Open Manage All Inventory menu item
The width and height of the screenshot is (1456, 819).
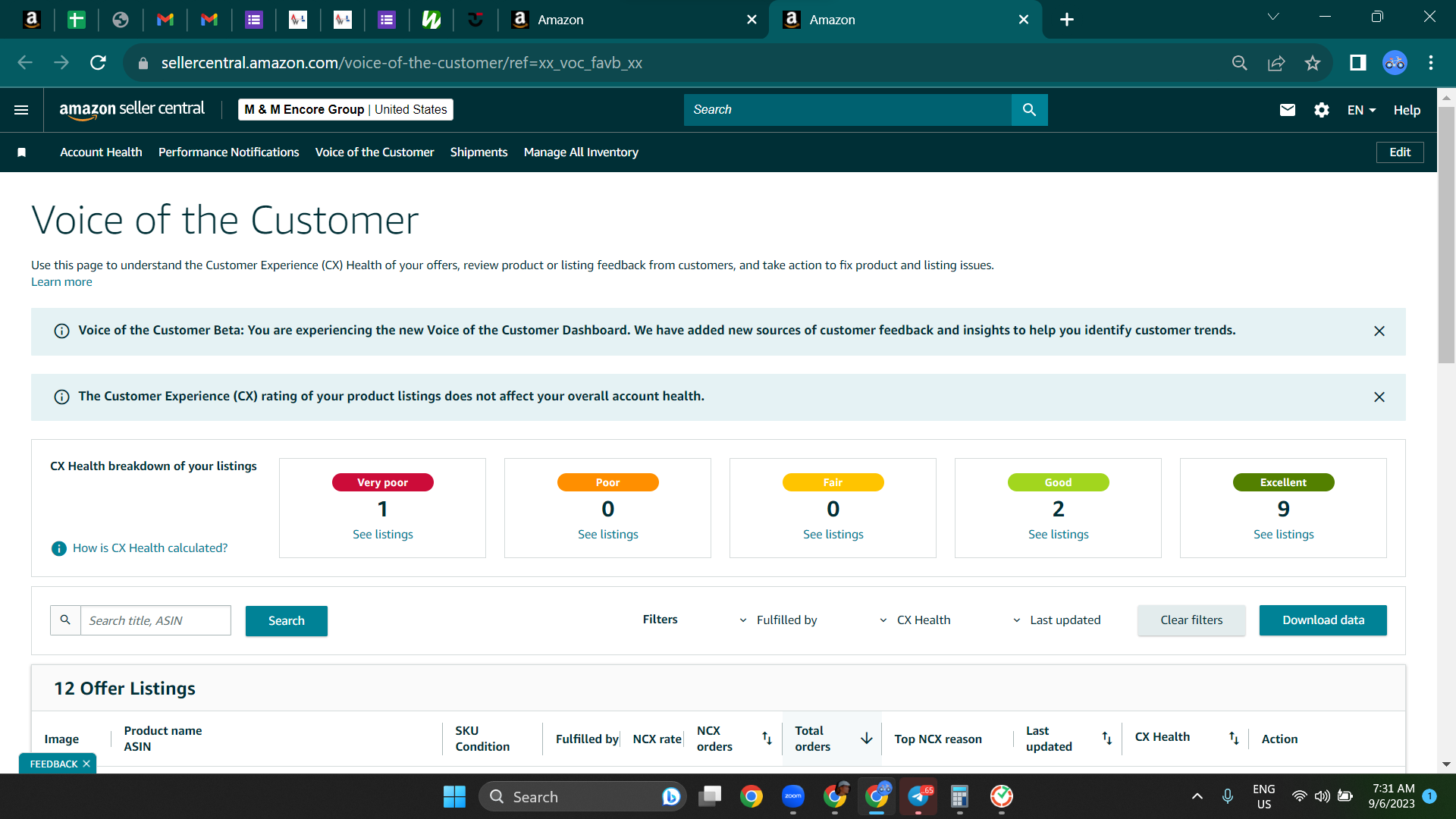(x=581, y=152)
